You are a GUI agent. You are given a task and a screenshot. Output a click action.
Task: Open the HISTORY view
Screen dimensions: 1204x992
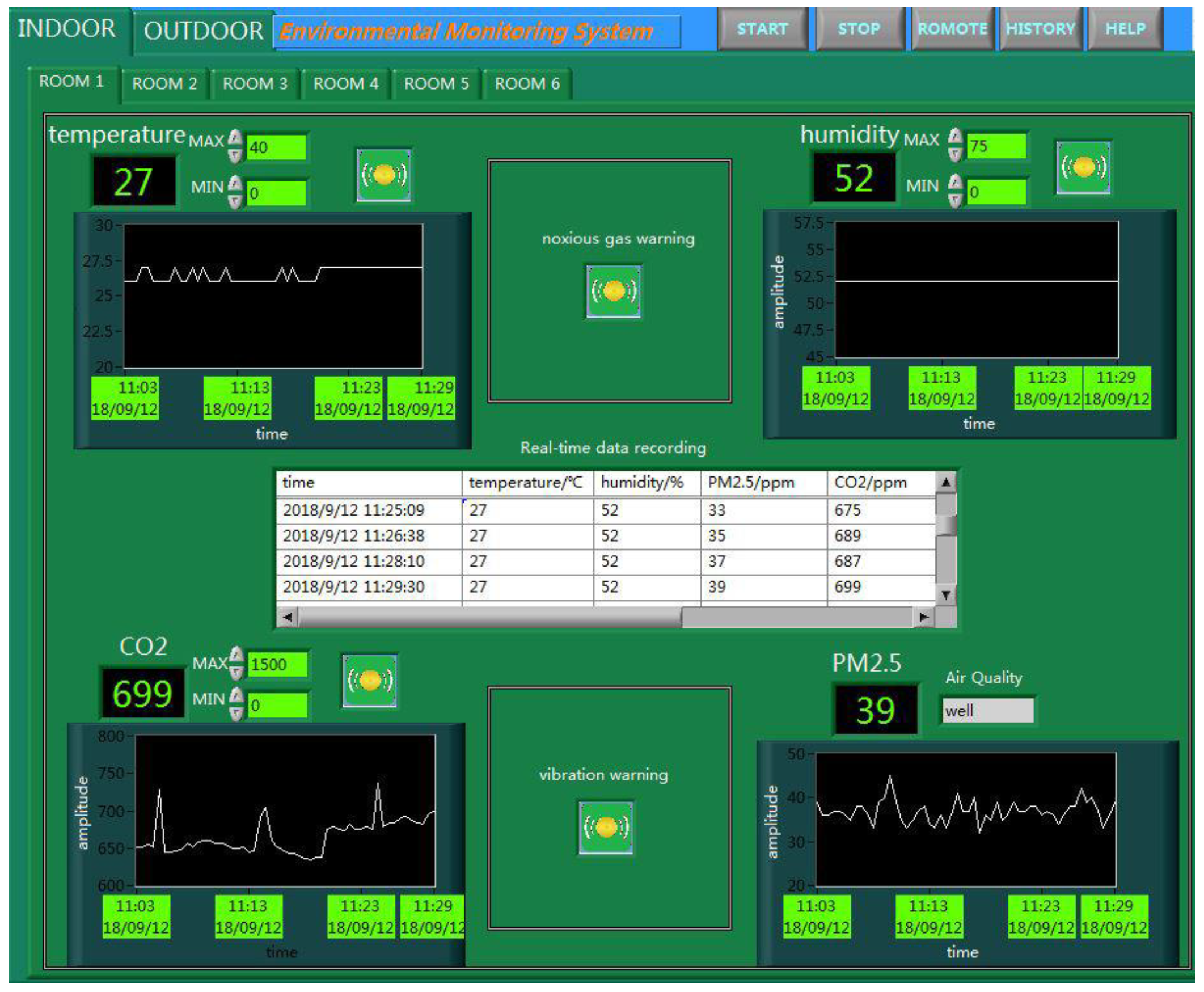[x=1040, y=28]
